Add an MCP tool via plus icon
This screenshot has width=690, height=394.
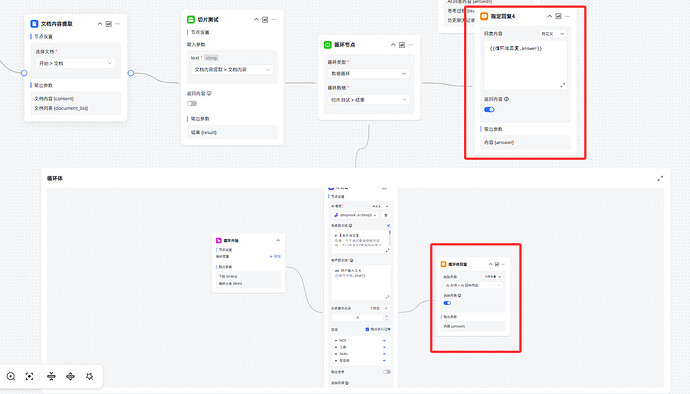coord(384,340)
